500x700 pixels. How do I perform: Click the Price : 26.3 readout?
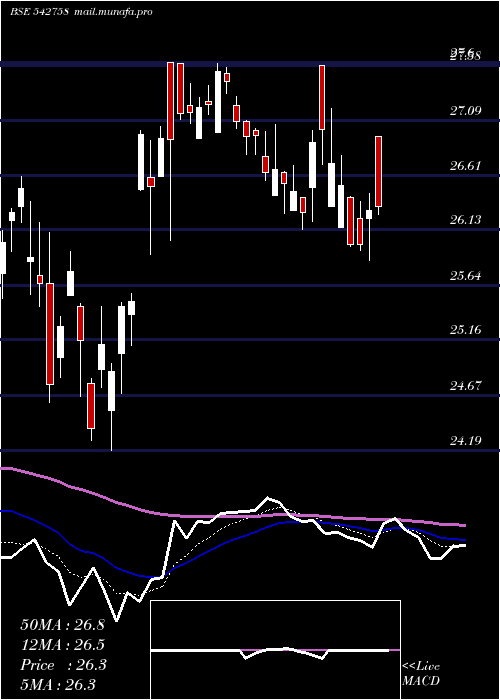(63, 665)
